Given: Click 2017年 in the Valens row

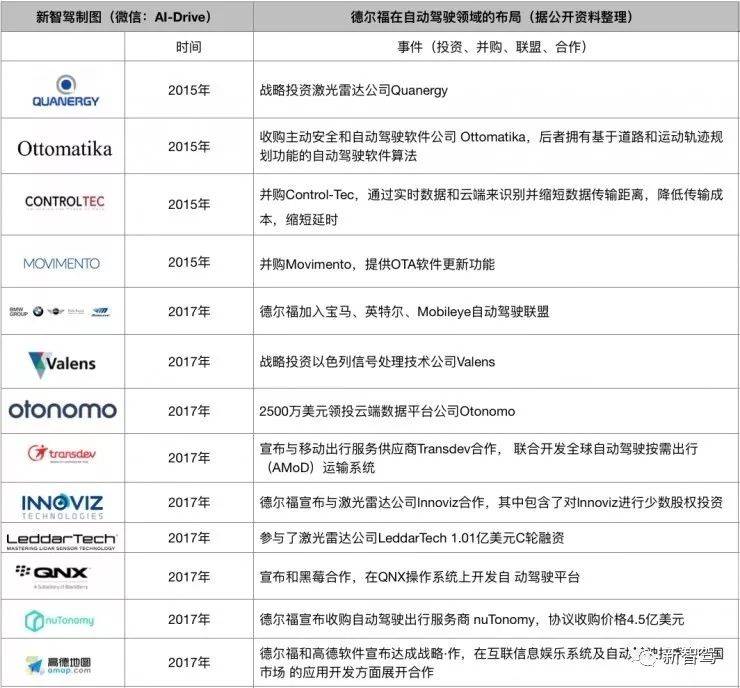Looking at the screenshot, I should (189, 361).
